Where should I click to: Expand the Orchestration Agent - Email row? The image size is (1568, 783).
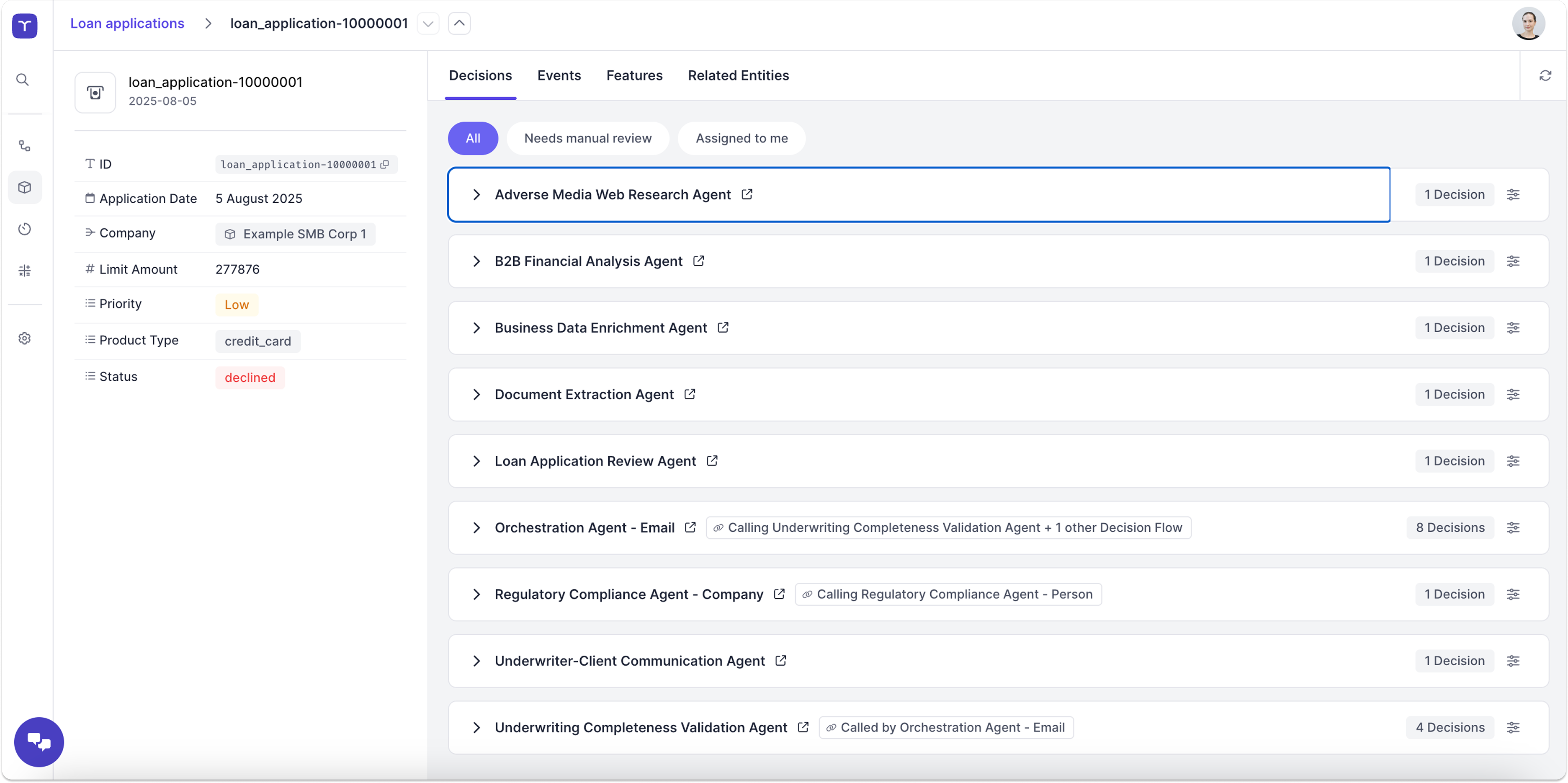tap(476, 527)
